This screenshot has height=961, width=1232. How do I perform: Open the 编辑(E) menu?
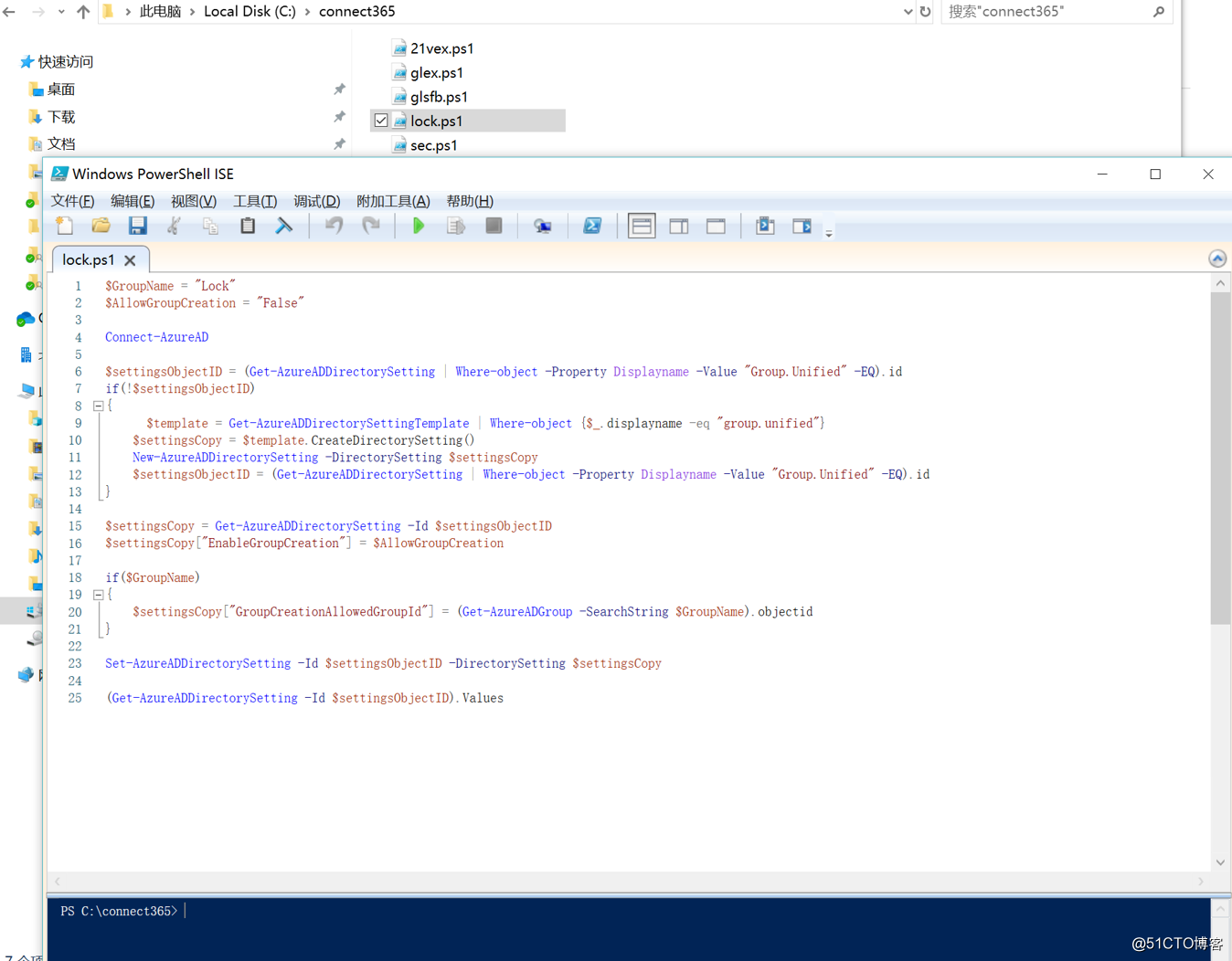click(133, 201)
